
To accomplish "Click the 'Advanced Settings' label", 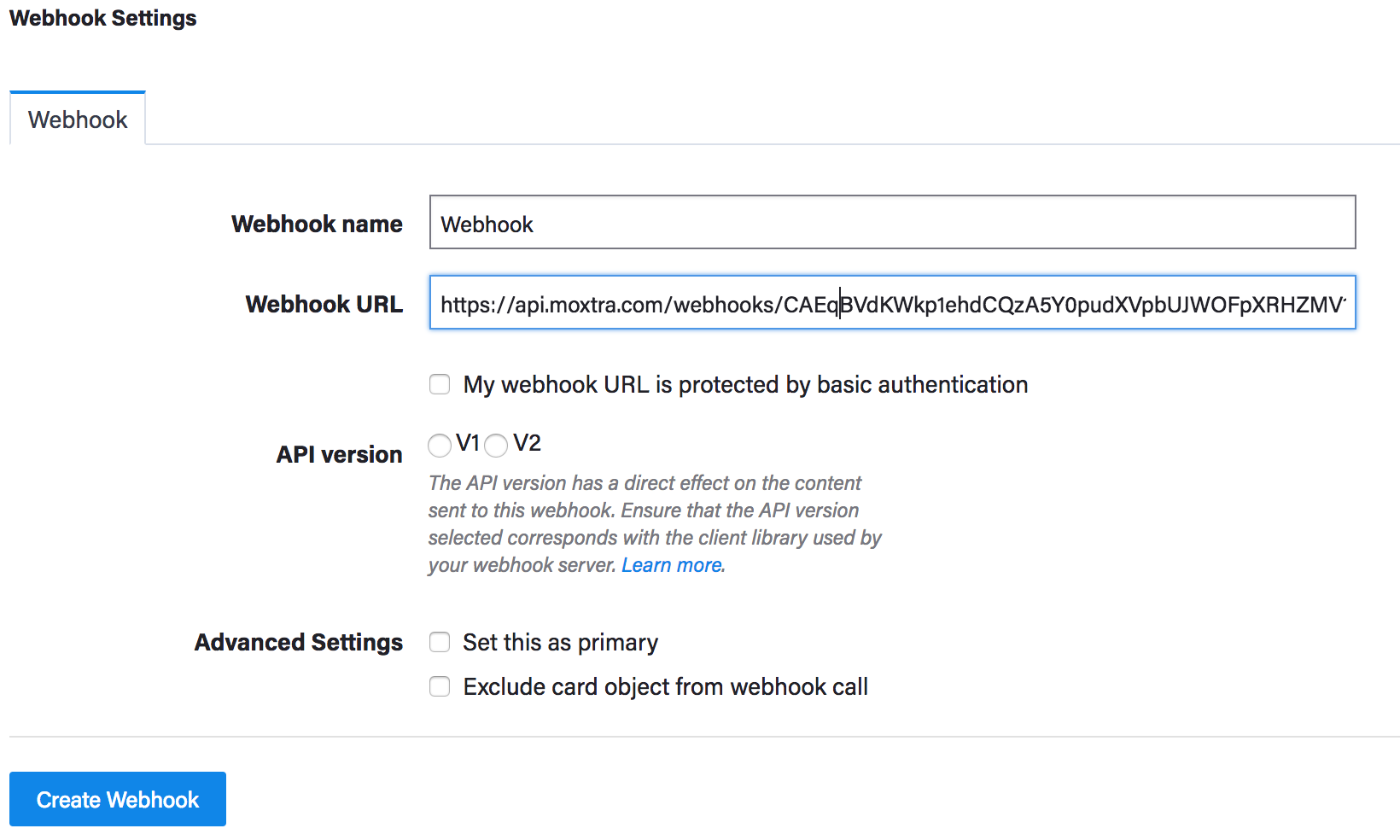I will (x=298, y=642).
